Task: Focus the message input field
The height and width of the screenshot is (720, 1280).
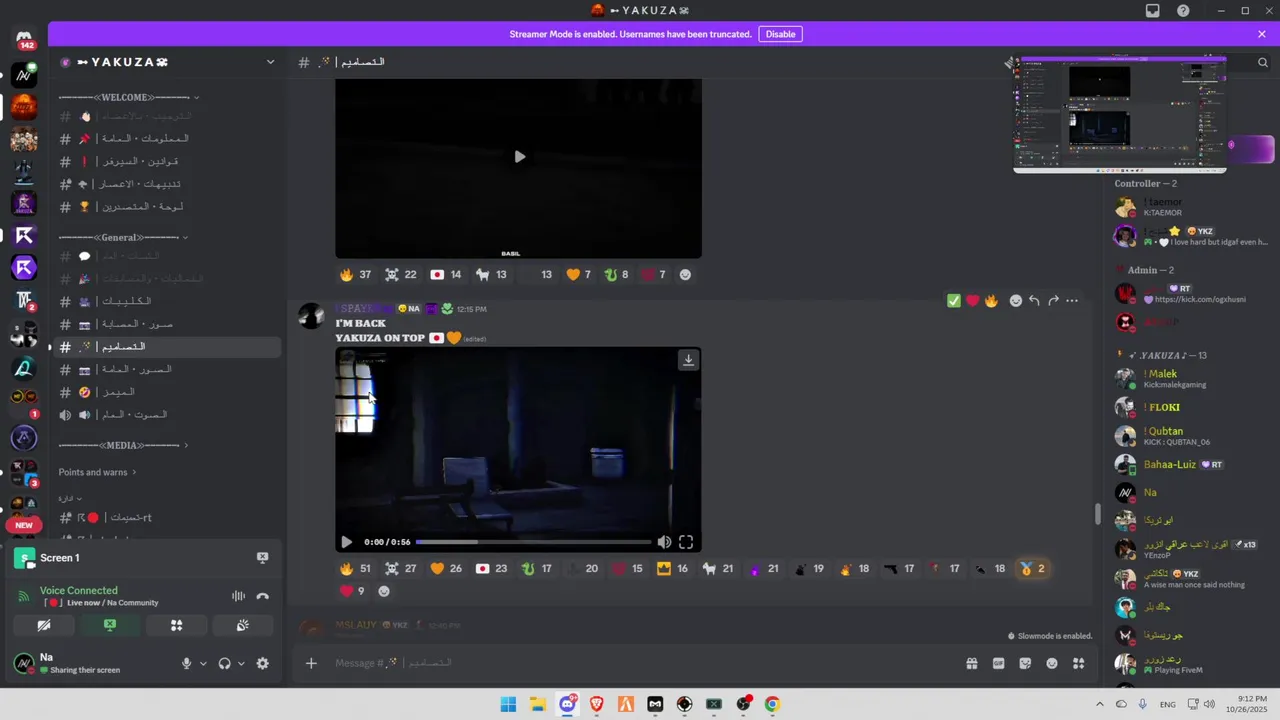Action: [640, 663]
